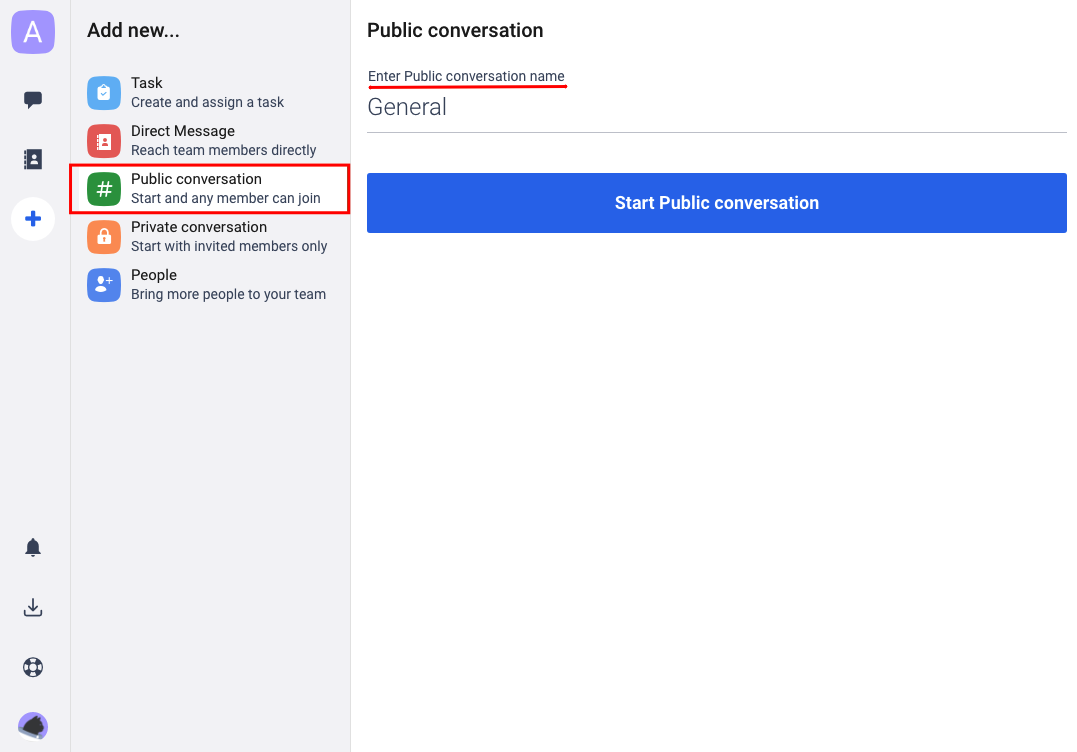Select the Task title in the menu
1077x752 pixels.
[x=147, y=83]
